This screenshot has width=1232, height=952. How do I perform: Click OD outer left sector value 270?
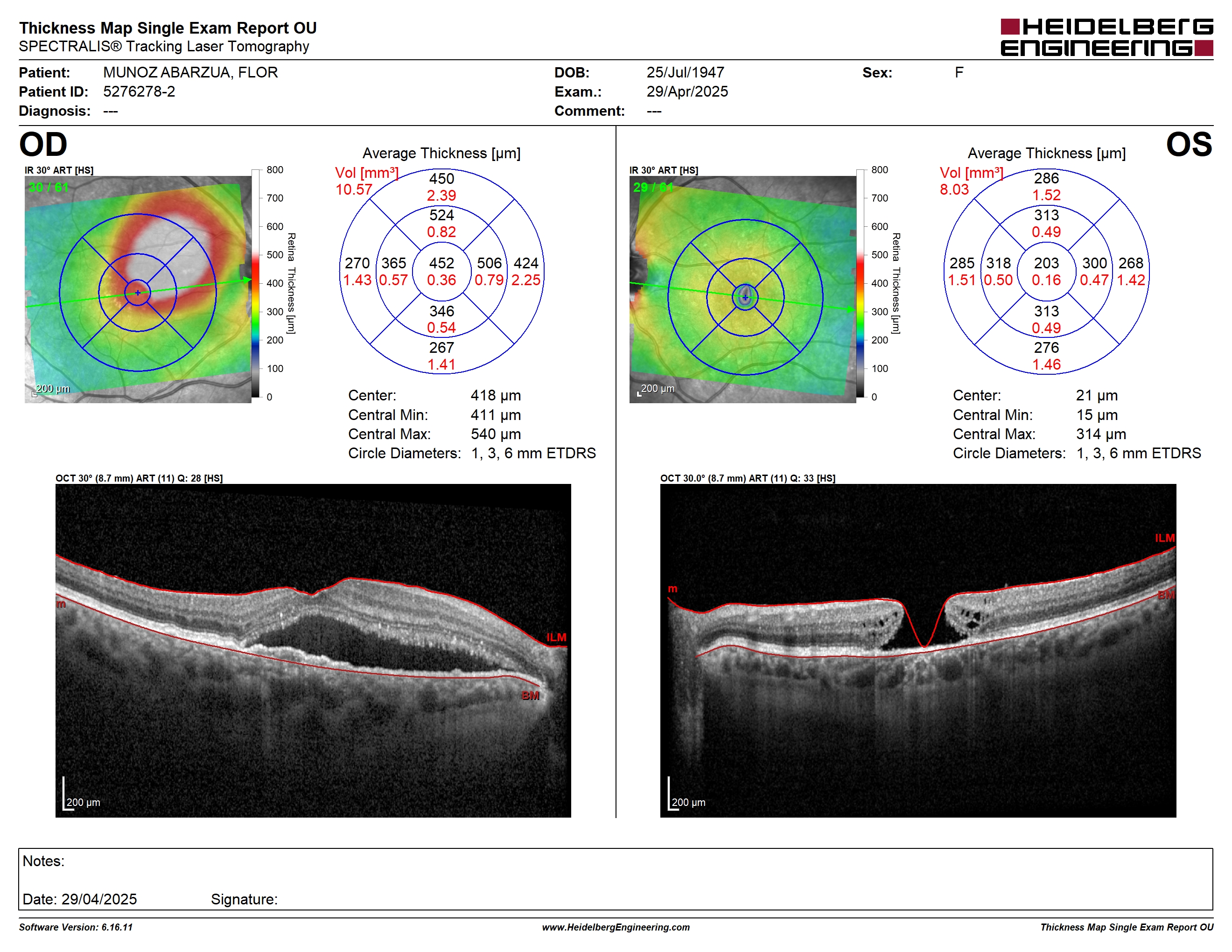[357, 263]
